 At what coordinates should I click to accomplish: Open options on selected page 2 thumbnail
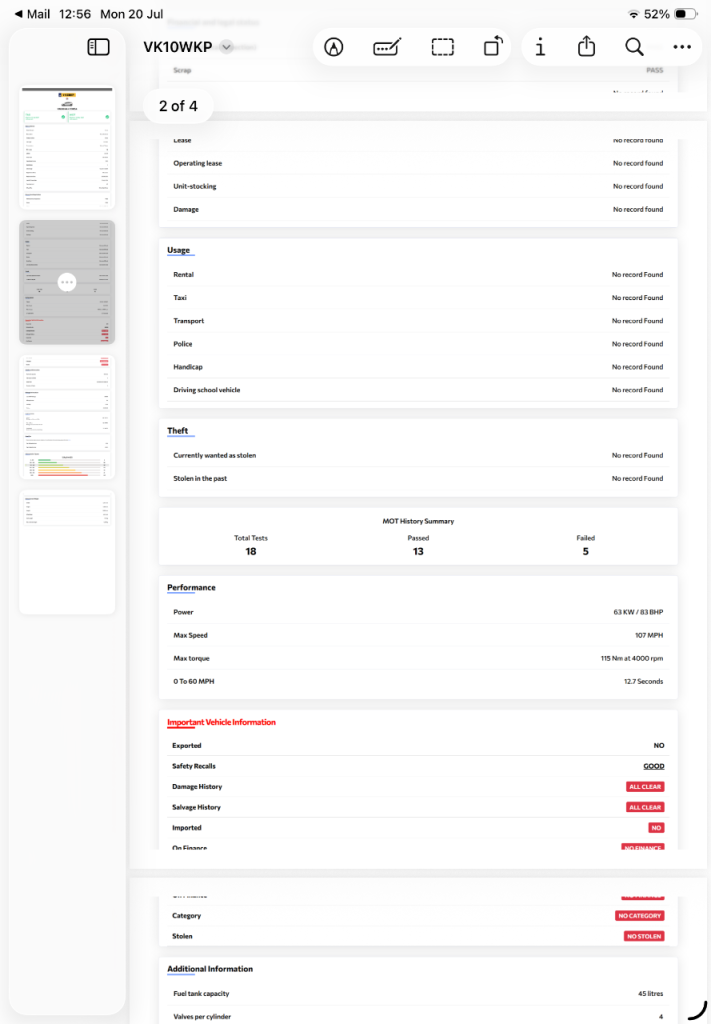pos(67,282)
